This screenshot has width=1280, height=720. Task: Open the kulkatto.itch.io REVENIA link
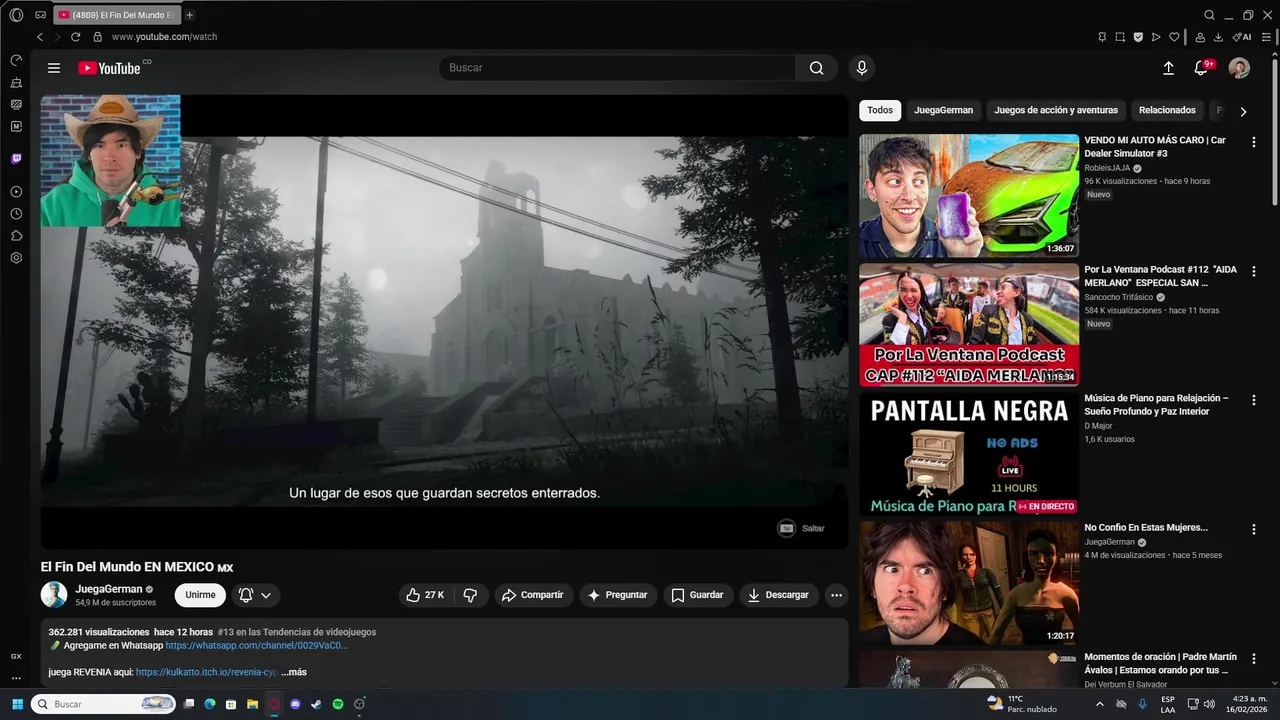pos(206,672)
